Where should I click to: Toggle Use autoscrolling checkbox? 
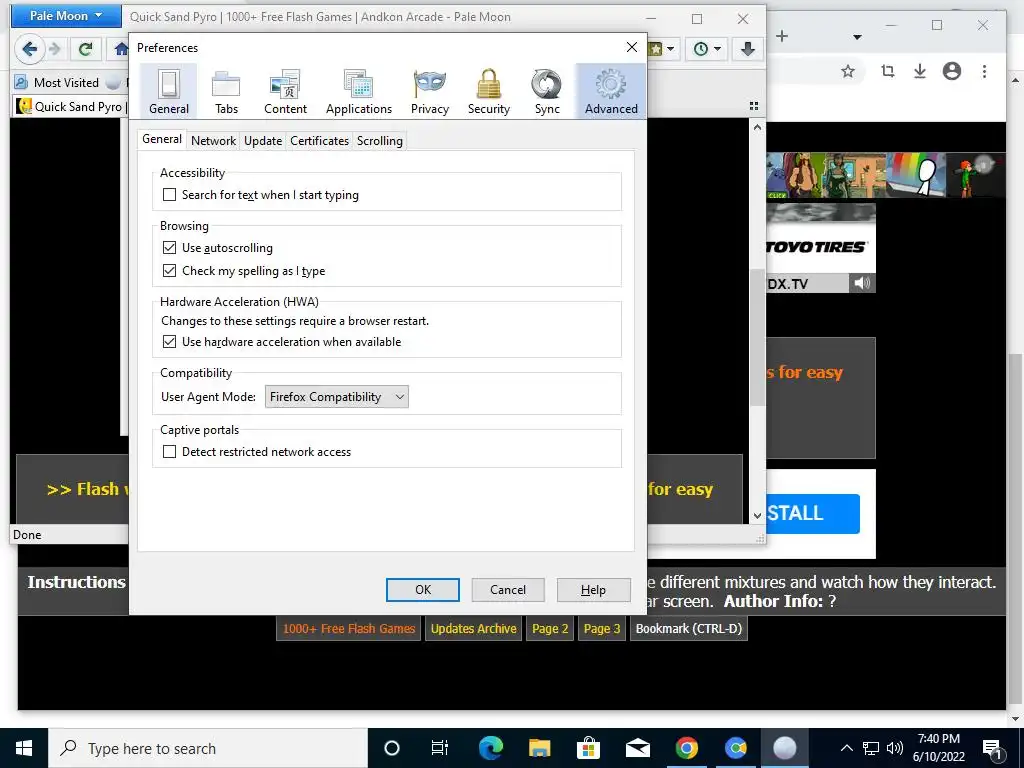[x=169, y=248]
